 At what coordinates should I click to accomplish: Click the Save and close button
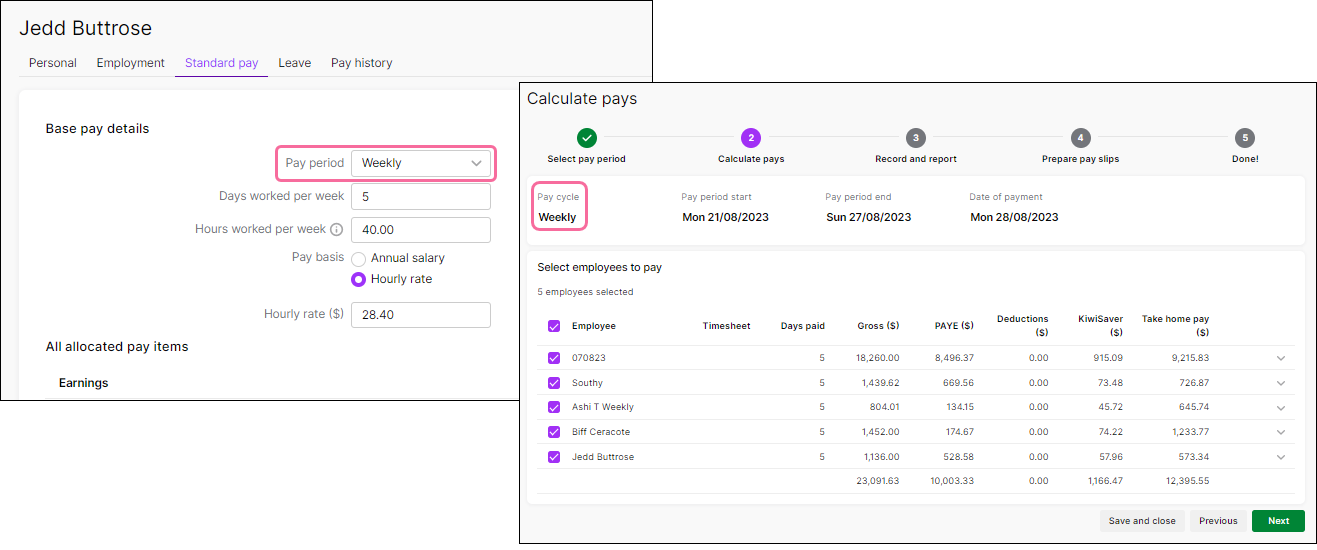1142,521
